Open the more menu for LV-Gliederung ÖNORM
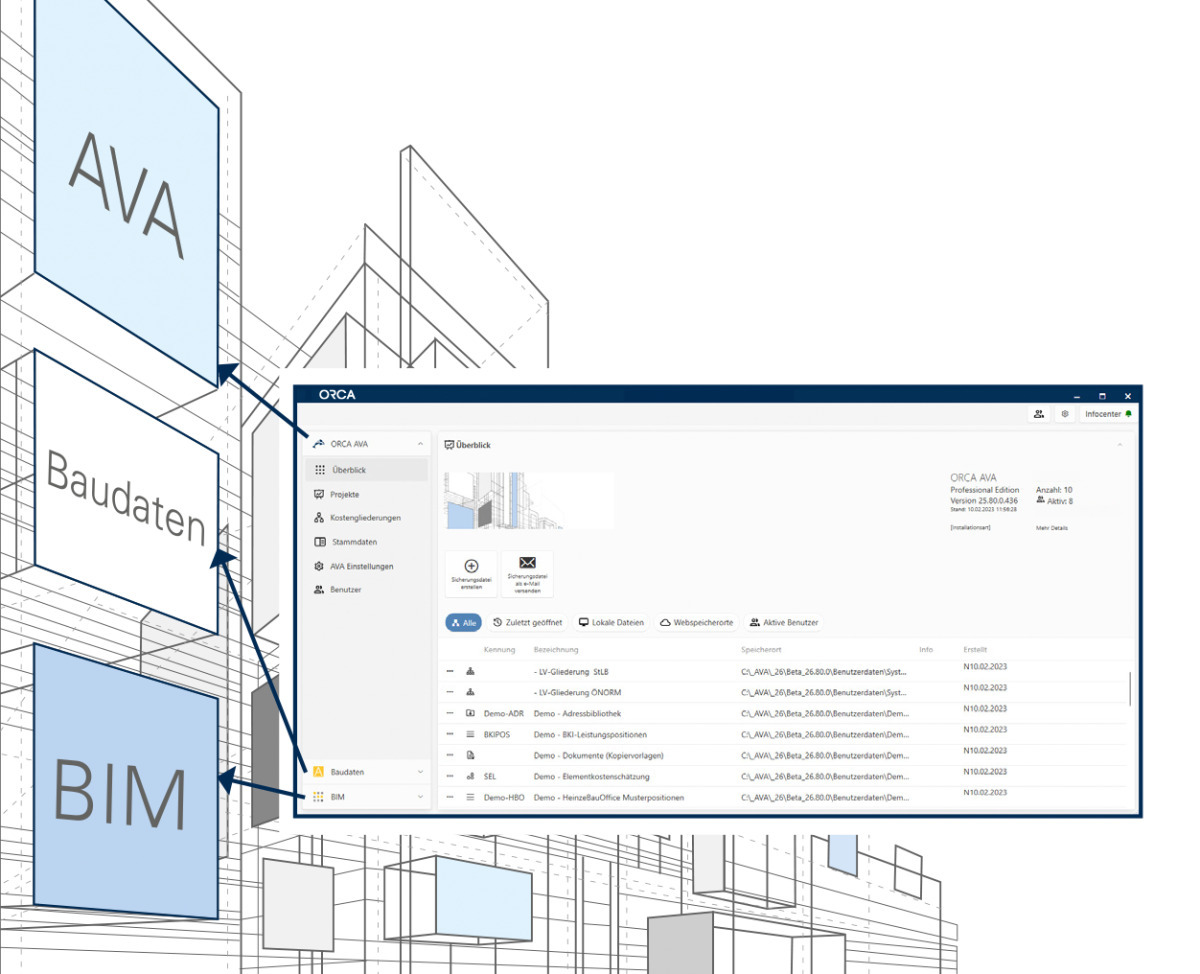Viewport: 1200px width, 974px height. [x=450, y=692]
